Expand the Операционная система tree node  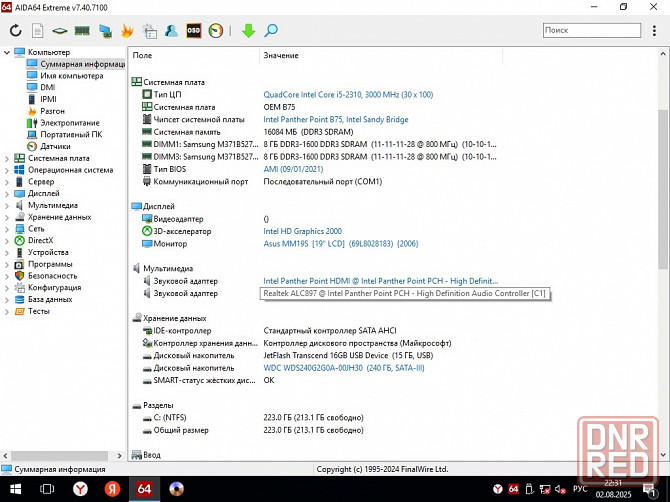coord(6,170)
